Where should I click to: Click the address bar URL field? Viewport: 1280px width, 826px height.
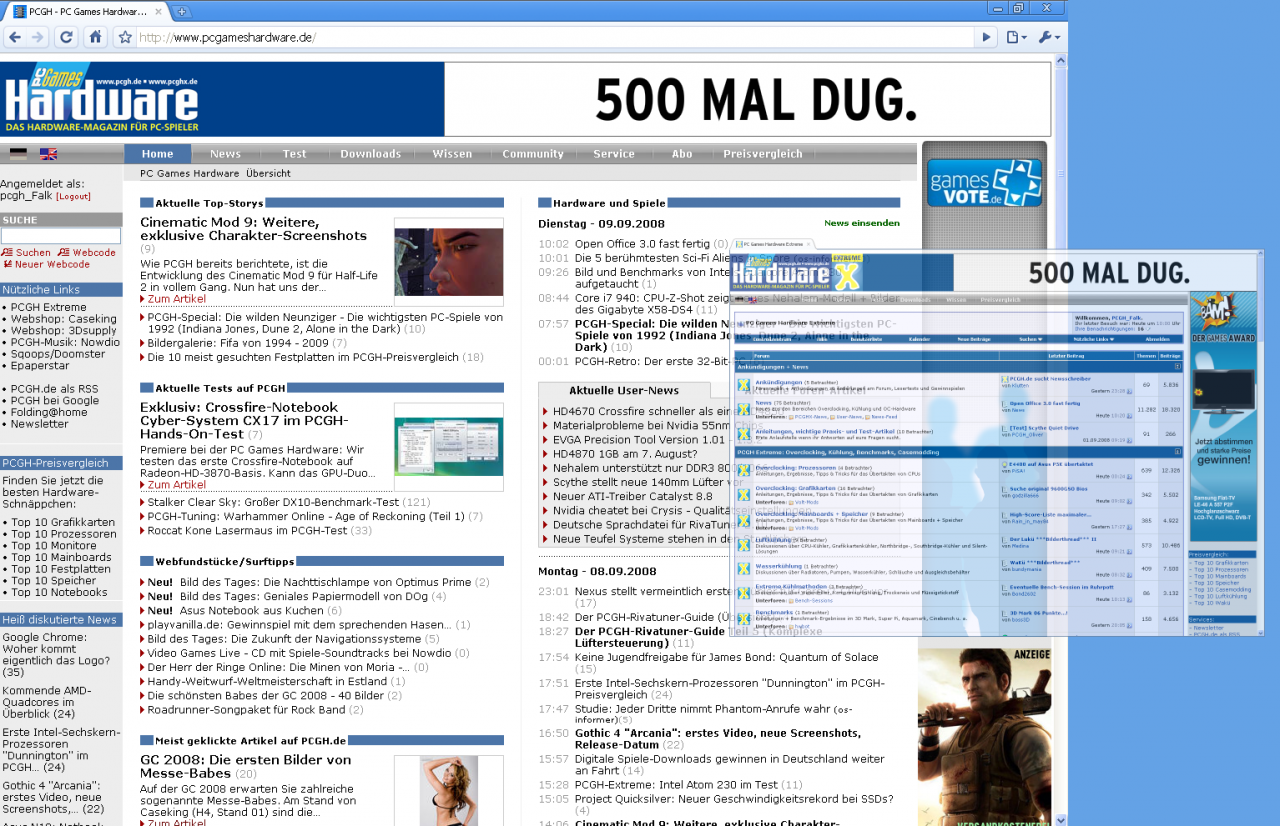point(555,37)
